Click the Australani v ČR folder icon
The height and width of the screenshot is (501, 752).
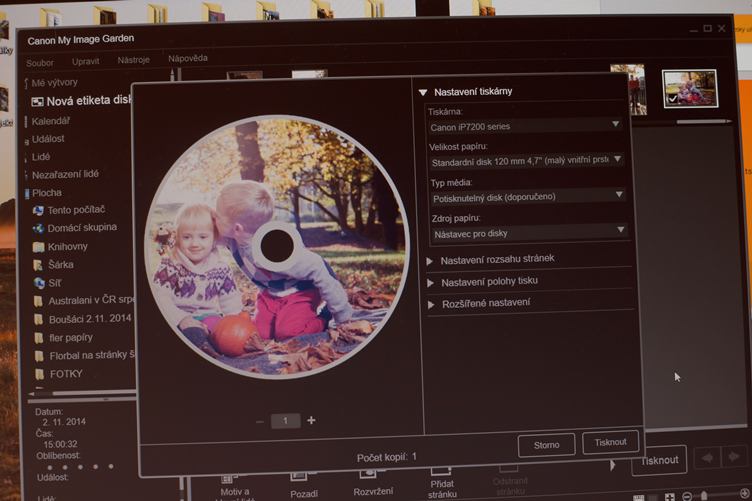(38, 301)
